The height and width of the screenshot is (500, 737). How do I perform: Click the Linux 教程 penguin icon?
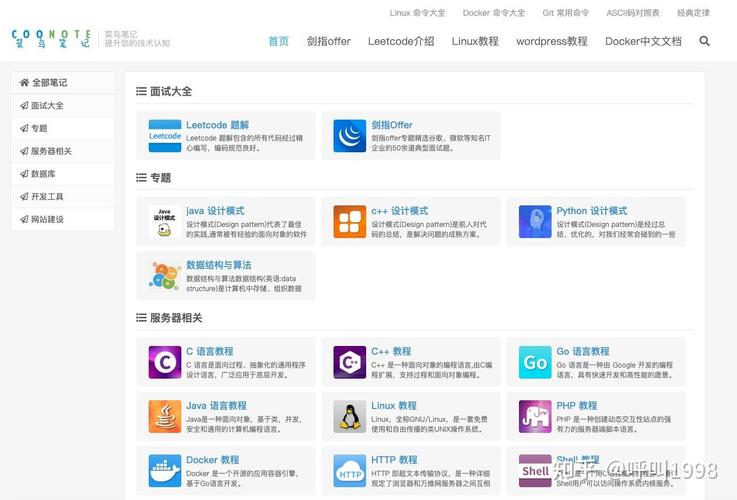(350, 416)
